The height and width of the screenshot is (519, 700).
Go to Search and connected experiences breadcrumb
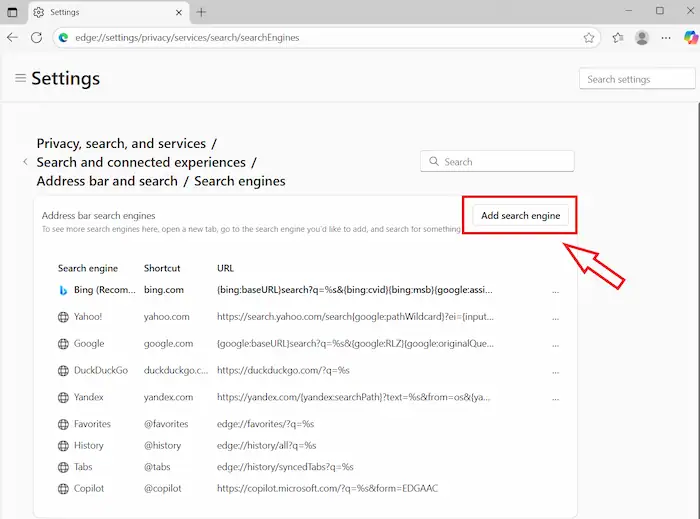[x=141, y=162]
